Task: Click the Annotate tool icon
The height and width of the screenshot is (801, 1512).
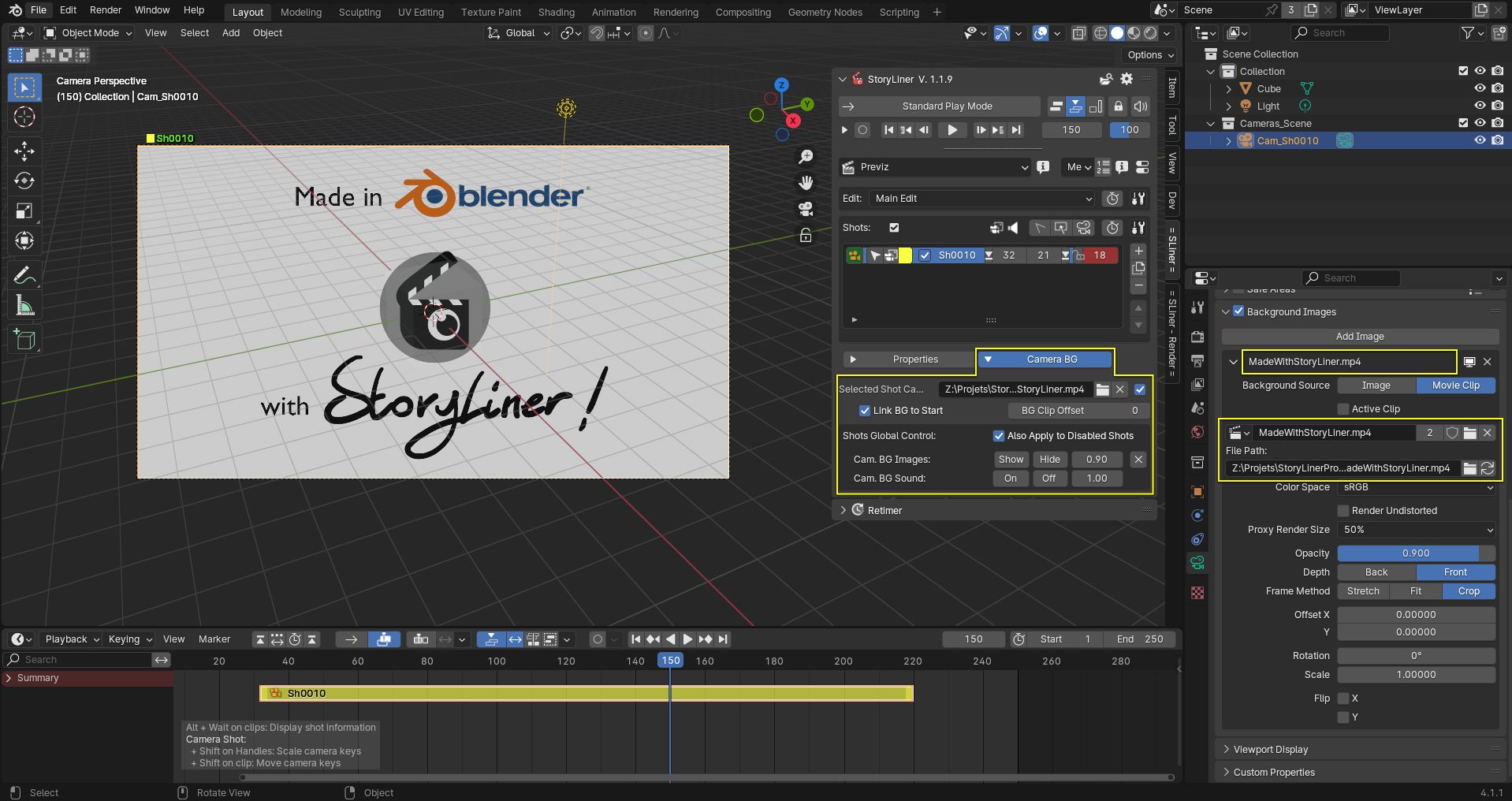Action: coord(24,275)
